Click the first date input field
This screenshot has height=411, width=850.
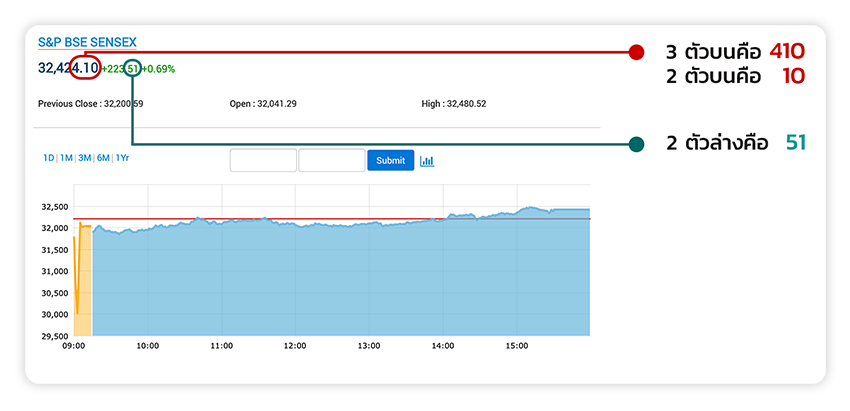pyautogui.click(x=263, y=160)
